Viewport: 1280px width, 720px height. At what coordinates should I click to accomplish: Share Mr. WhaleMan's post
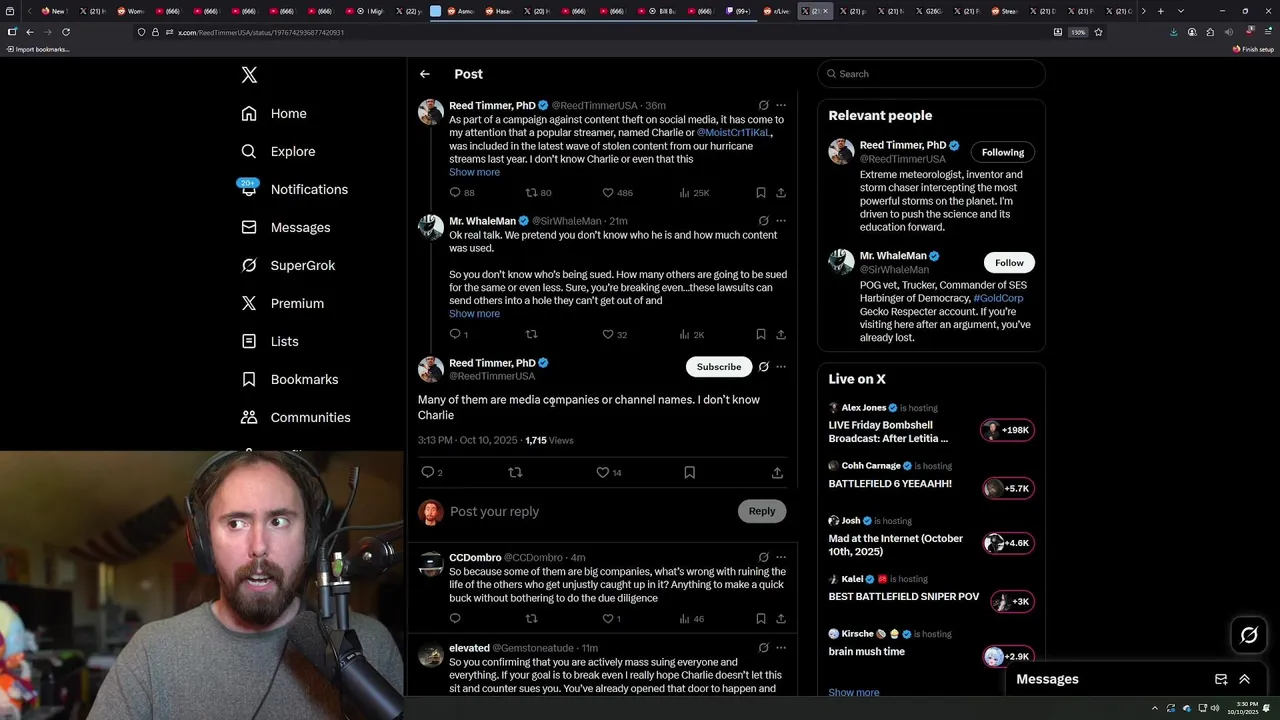tap(781, 334)
